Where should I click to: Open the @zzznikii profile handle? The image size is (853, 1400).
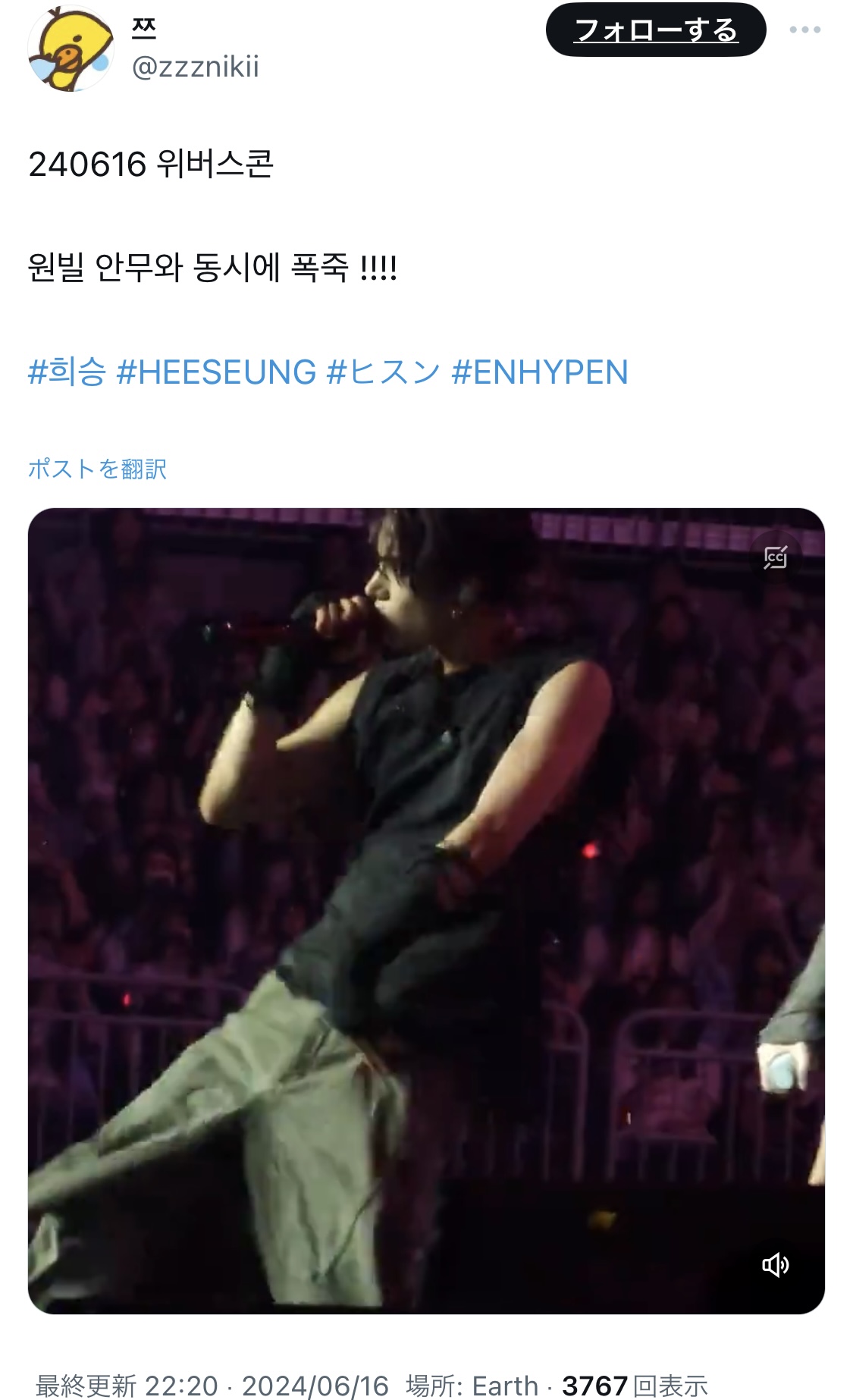(195, 67)
